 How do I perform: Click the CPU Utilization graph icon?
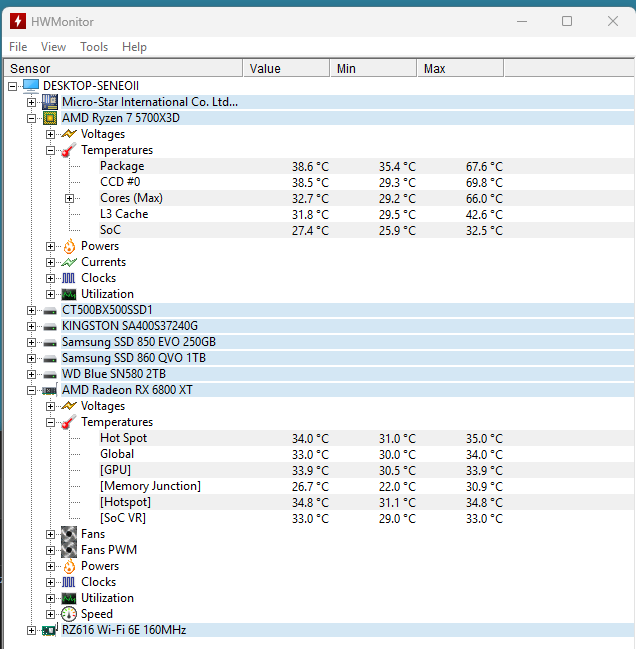(x=69, y=294)
